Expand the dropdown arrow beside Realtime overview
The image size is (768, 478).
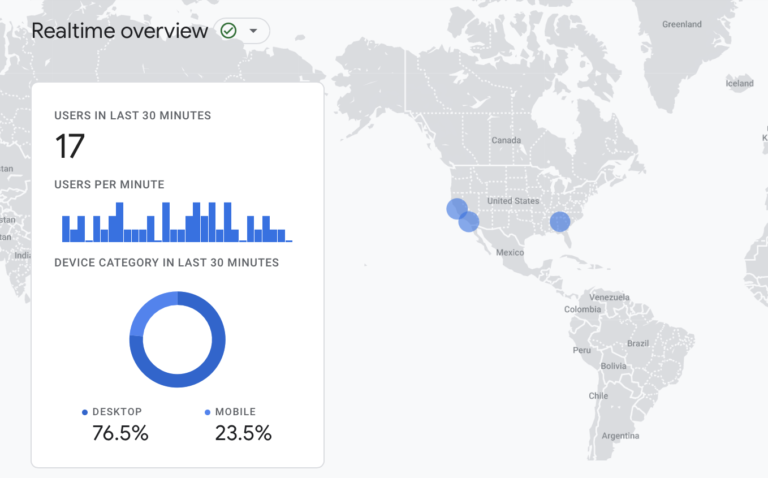[253, 31]
